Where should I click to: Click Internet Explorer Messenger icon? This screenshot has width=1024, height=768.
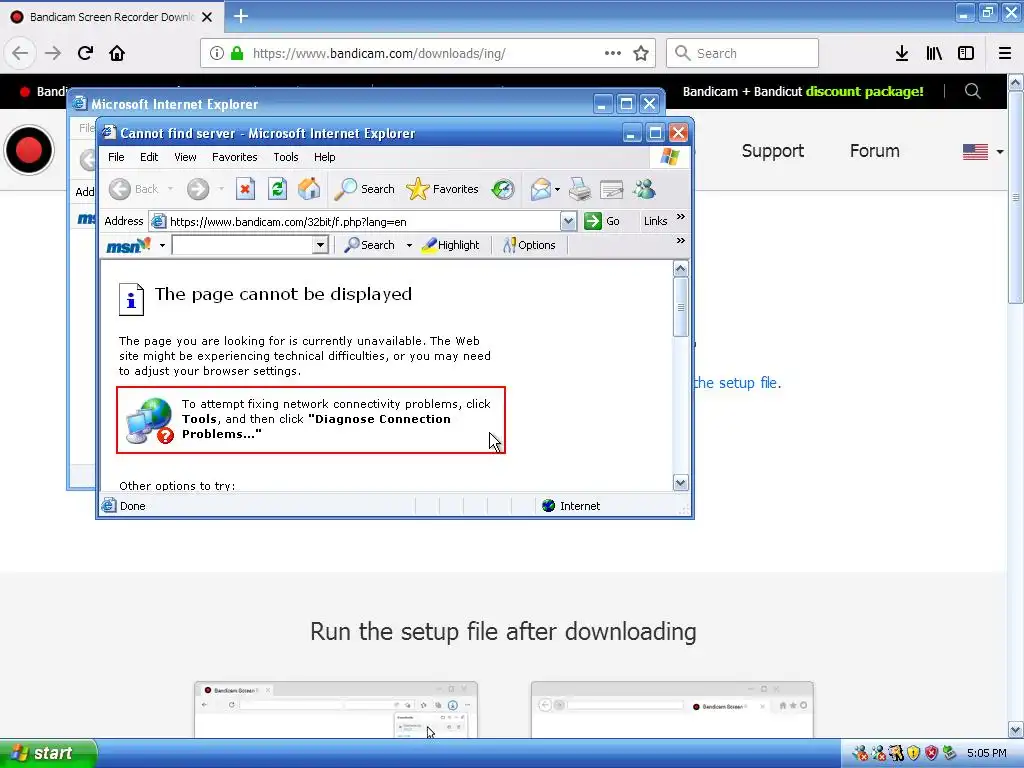coord(645,189)
